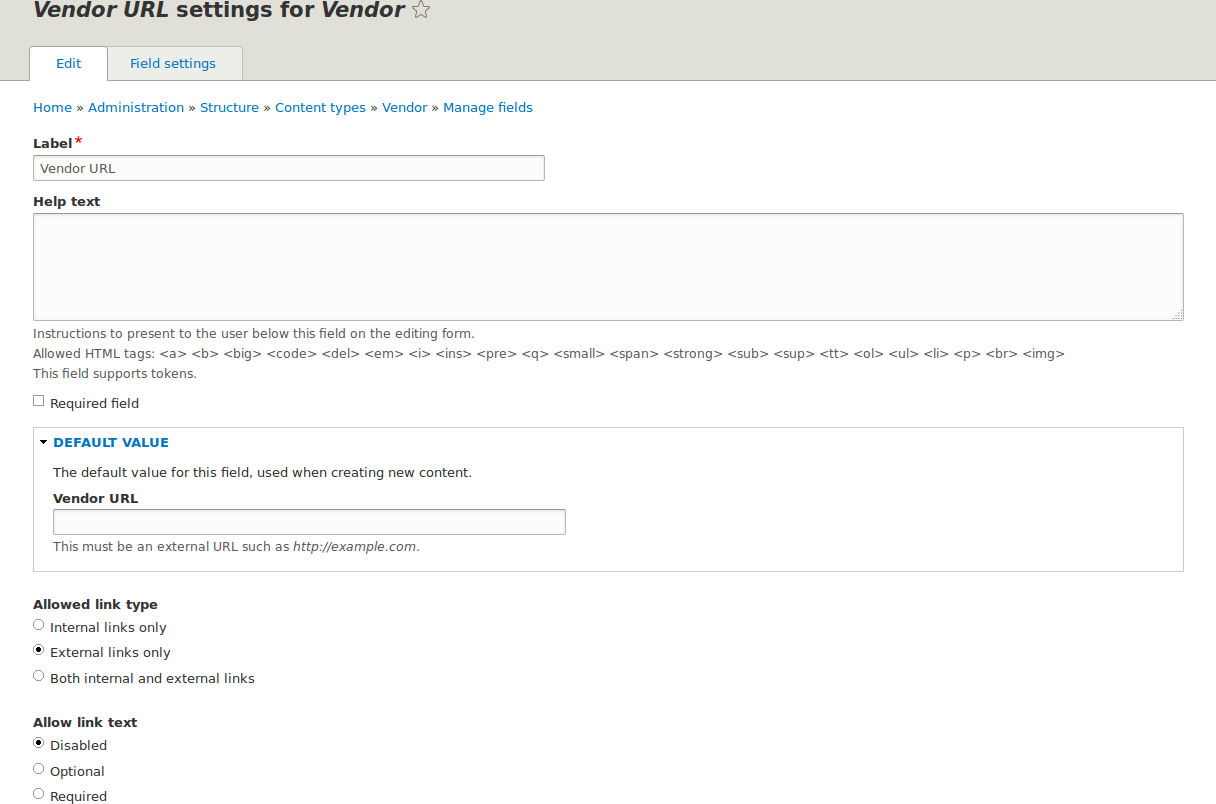The image size is (1216, 804).
Task: Open the Structure breadcrumb link
Action: [229, 107]
